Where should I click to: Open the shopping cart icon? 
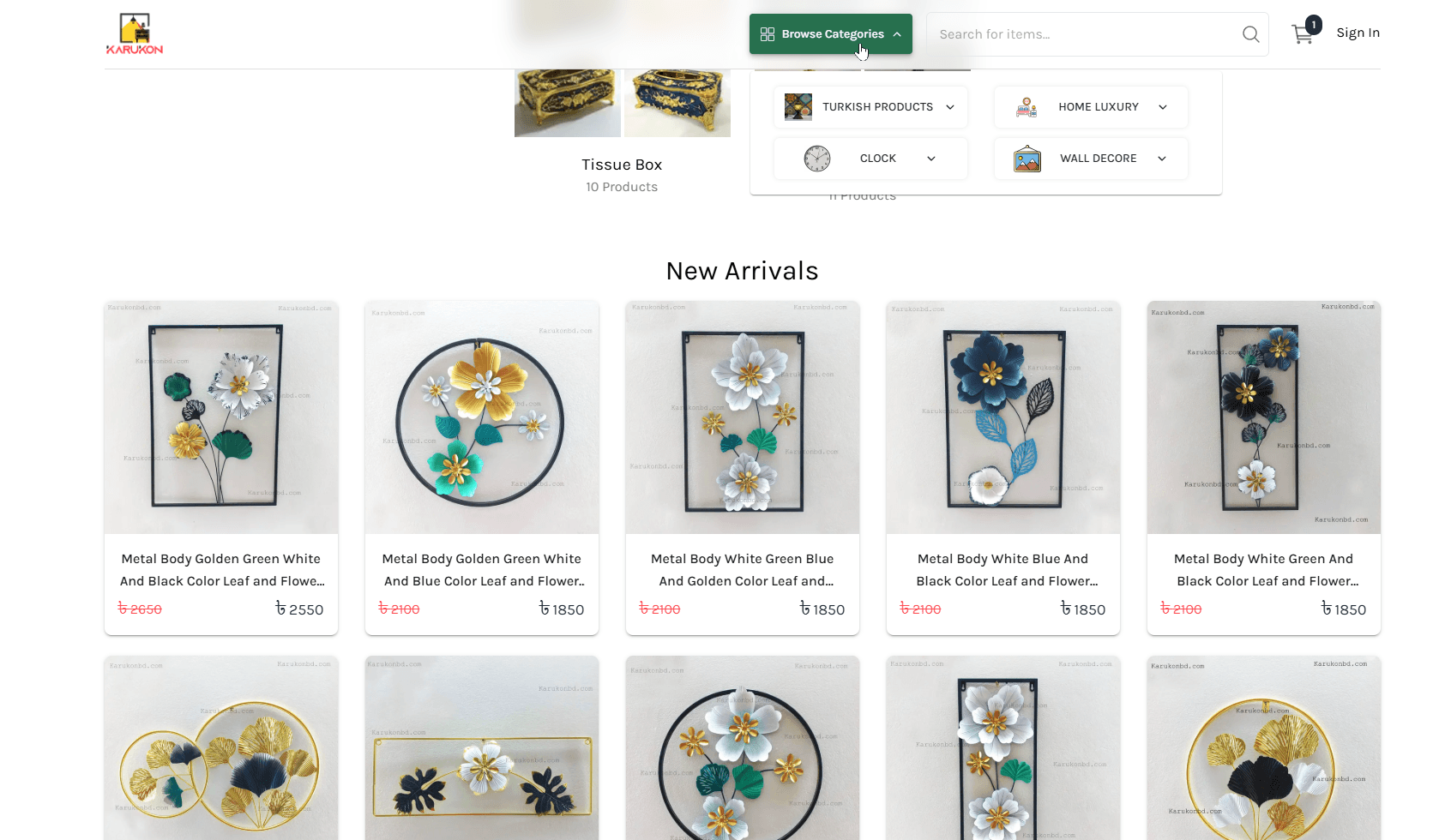click(1304, 33)
